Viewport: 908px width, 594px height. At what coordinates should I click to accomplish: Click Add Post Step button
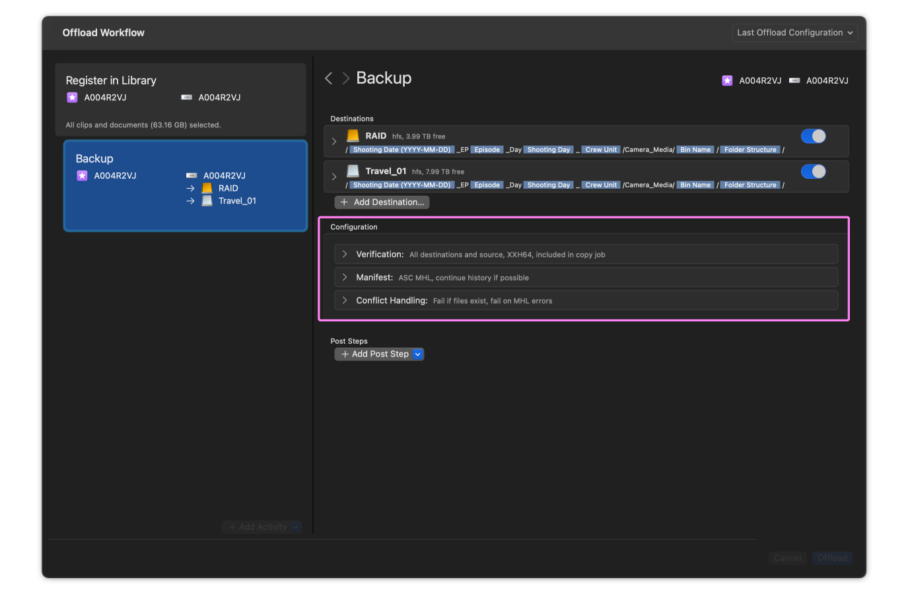(375, 354)
